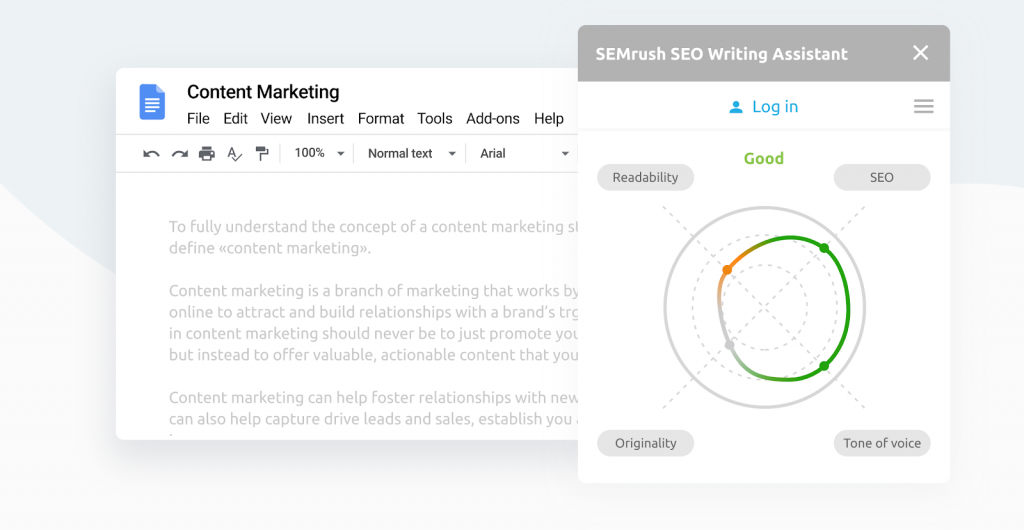Expand the 100% zoom dropdown

click(319, 153)
